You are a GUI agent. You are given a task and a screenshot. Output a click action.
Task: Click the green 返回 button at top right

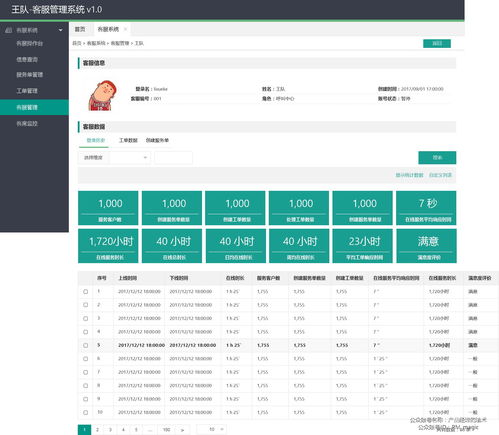pos(437,43)
